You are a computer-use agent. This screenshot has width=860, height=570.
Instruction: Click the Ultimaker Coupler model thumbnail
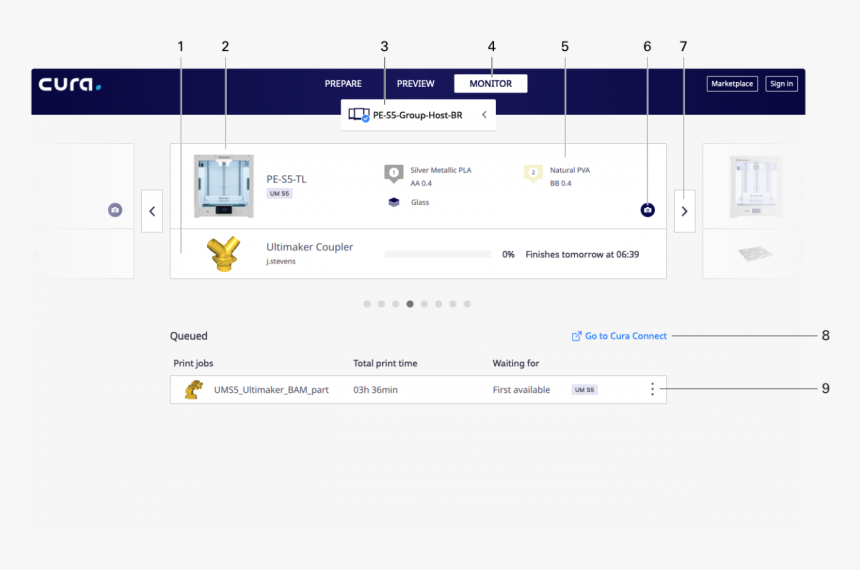(x=223, y=253)
